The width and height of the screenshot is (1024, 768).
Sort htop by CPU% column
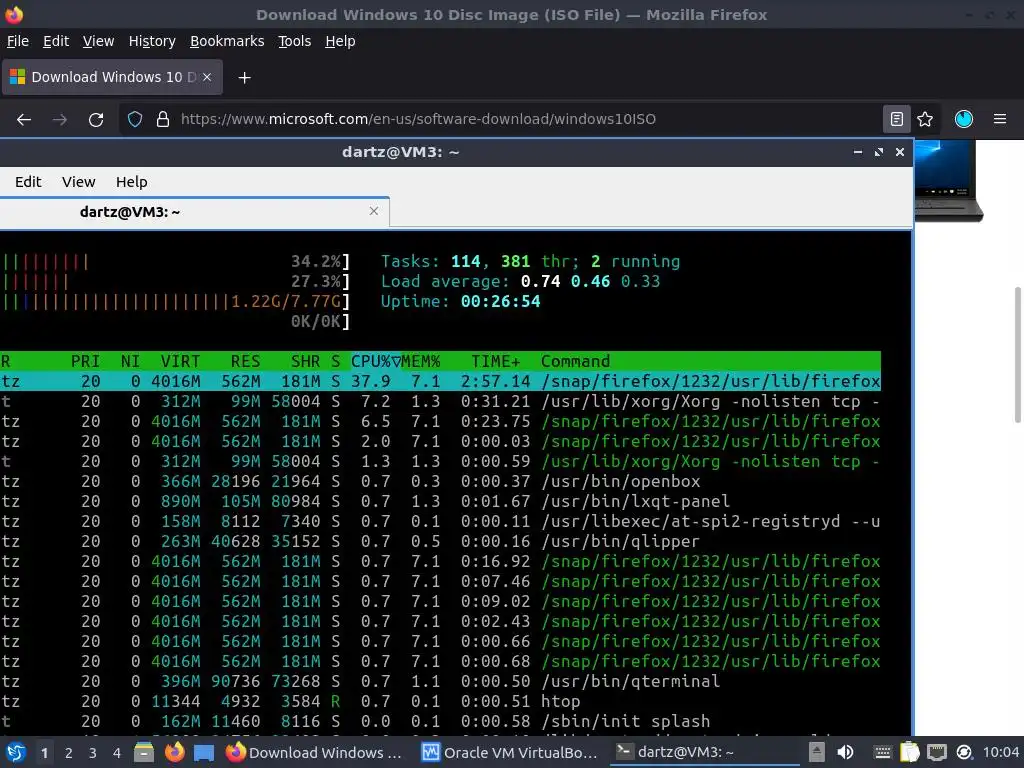[375, 361]
